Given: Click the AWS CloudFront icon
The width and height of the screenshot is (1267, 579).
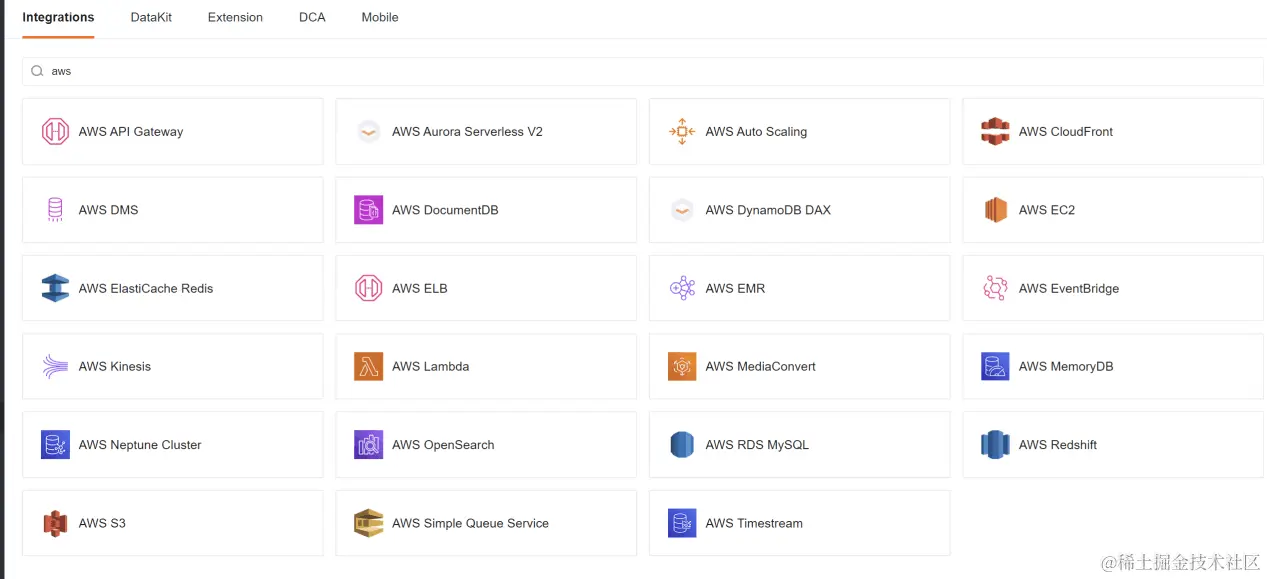Looking at the screenshot, I should point(995,132).
